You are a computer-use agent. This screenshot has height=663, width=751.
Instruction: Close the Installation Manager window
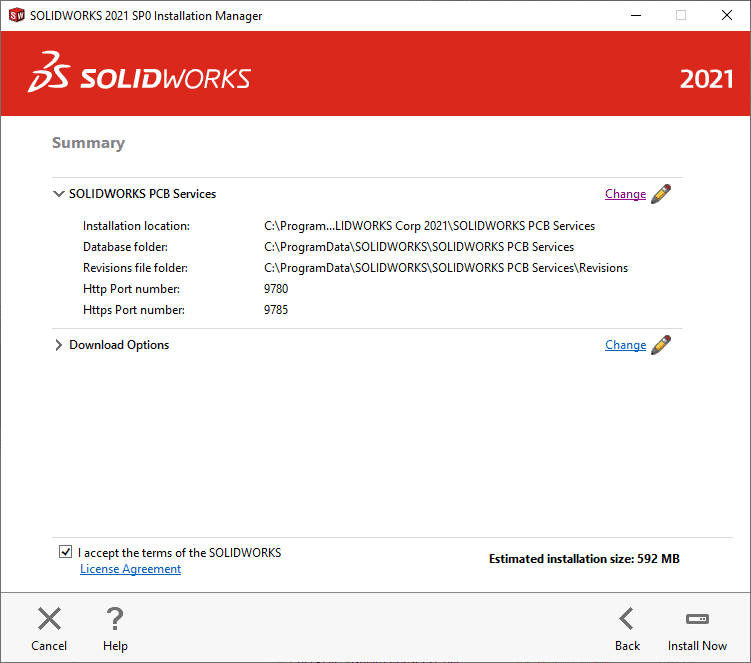[727, 15]
